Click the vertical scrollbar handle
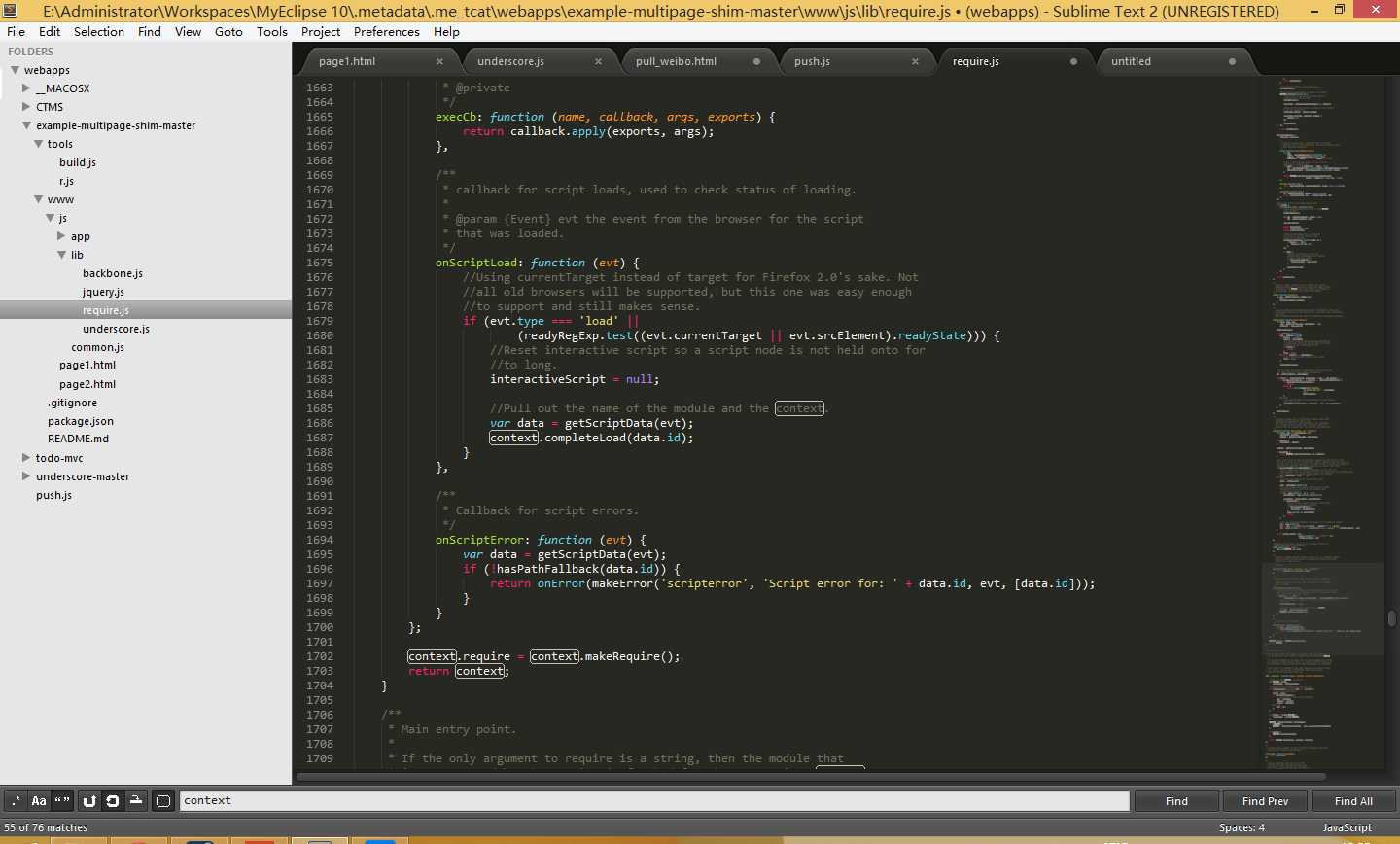 tap(1392, 618)
